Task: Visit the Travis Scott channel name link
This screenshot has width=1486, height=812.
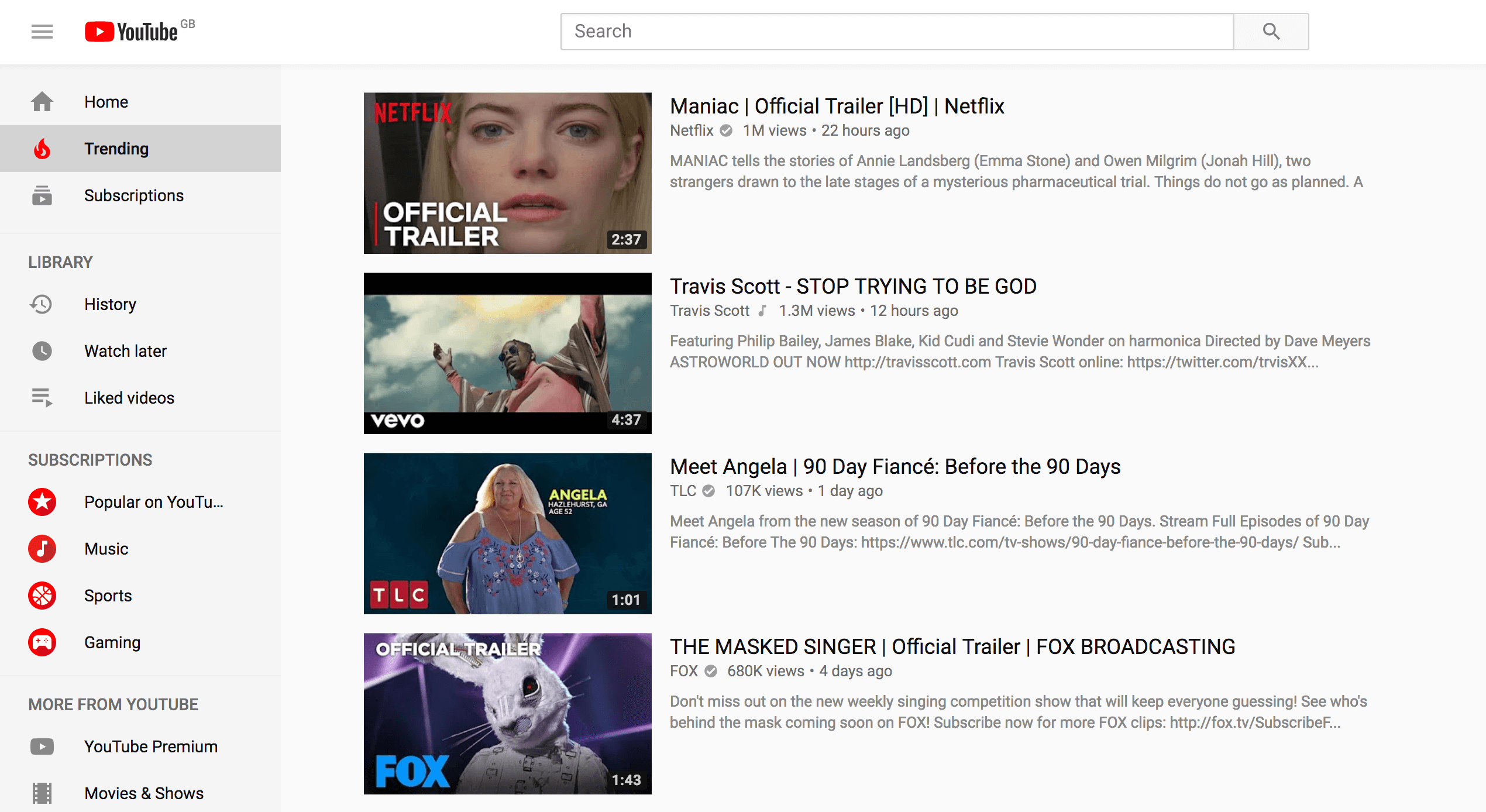Action: 710,311
